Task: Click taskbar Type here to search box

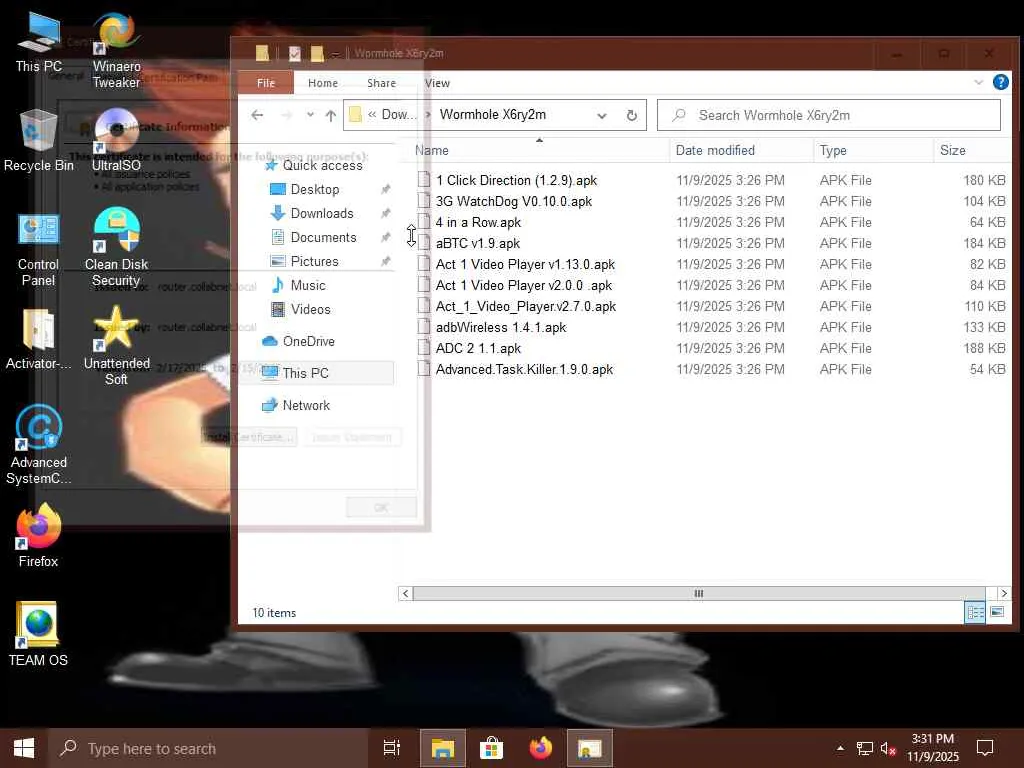Action: tap(208, 748)
